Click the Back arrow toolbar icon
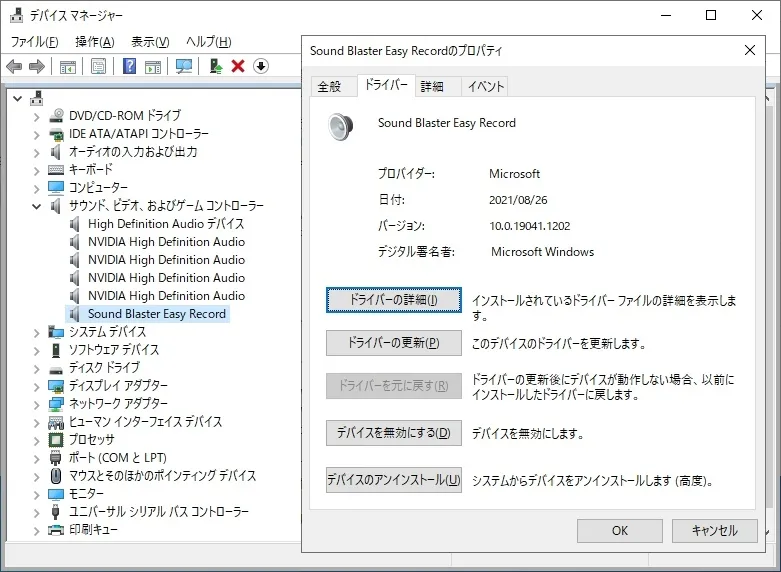This screenshot has height=572, width=781. point(14,66)
